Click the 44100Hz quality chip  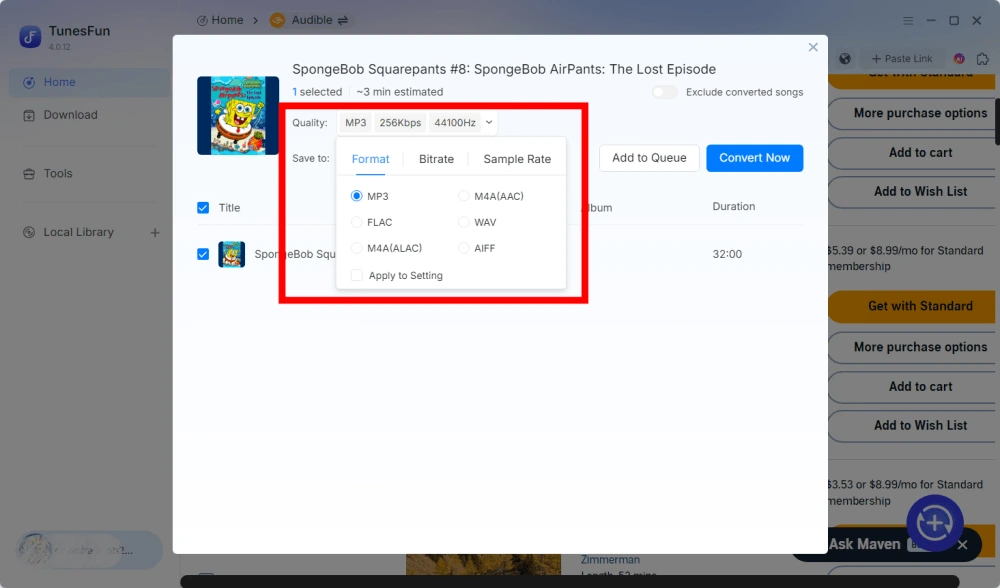pyautogui.click(x=455, y=122)
